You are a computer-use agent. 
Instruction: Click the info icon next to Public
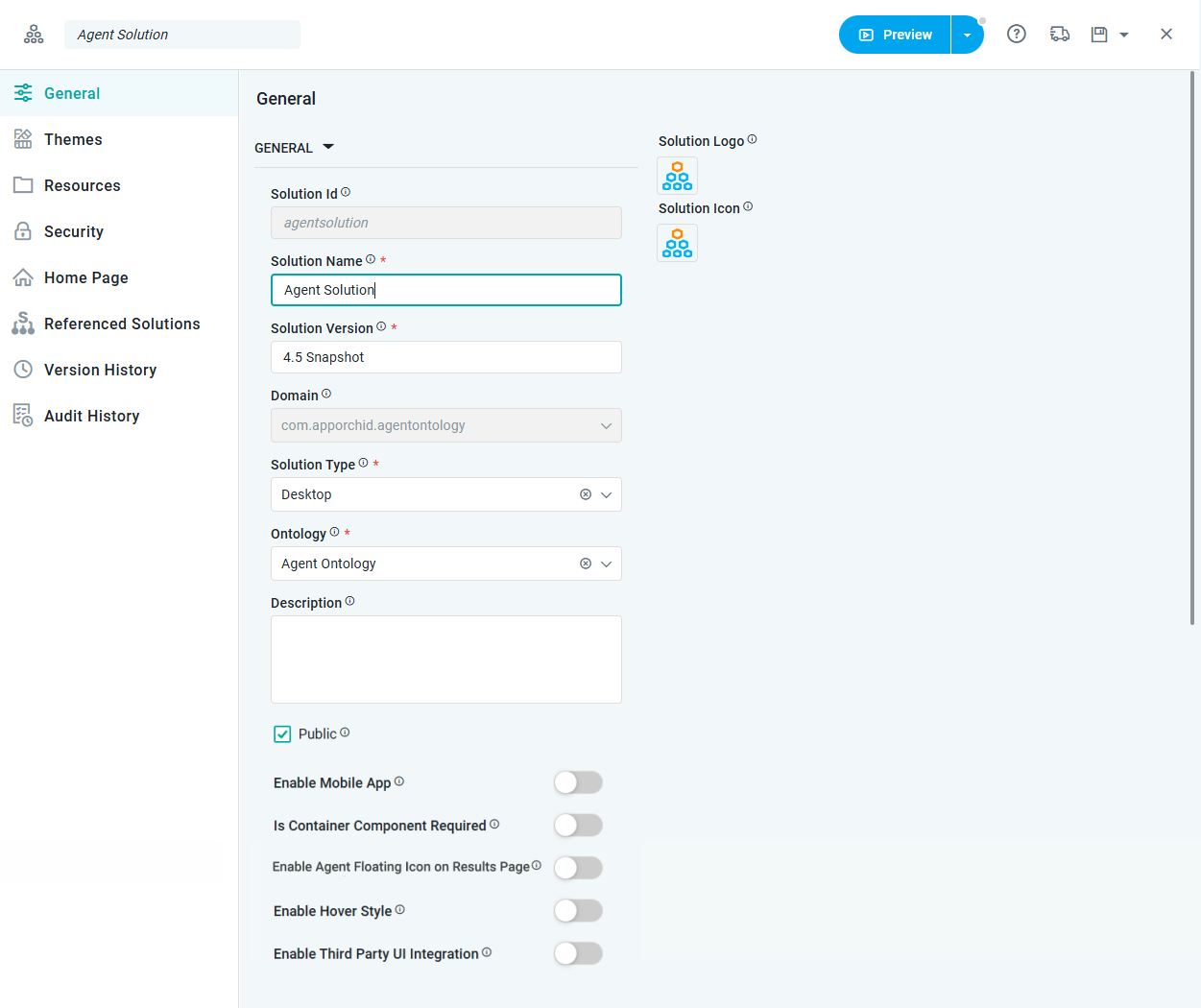point(345,732)
